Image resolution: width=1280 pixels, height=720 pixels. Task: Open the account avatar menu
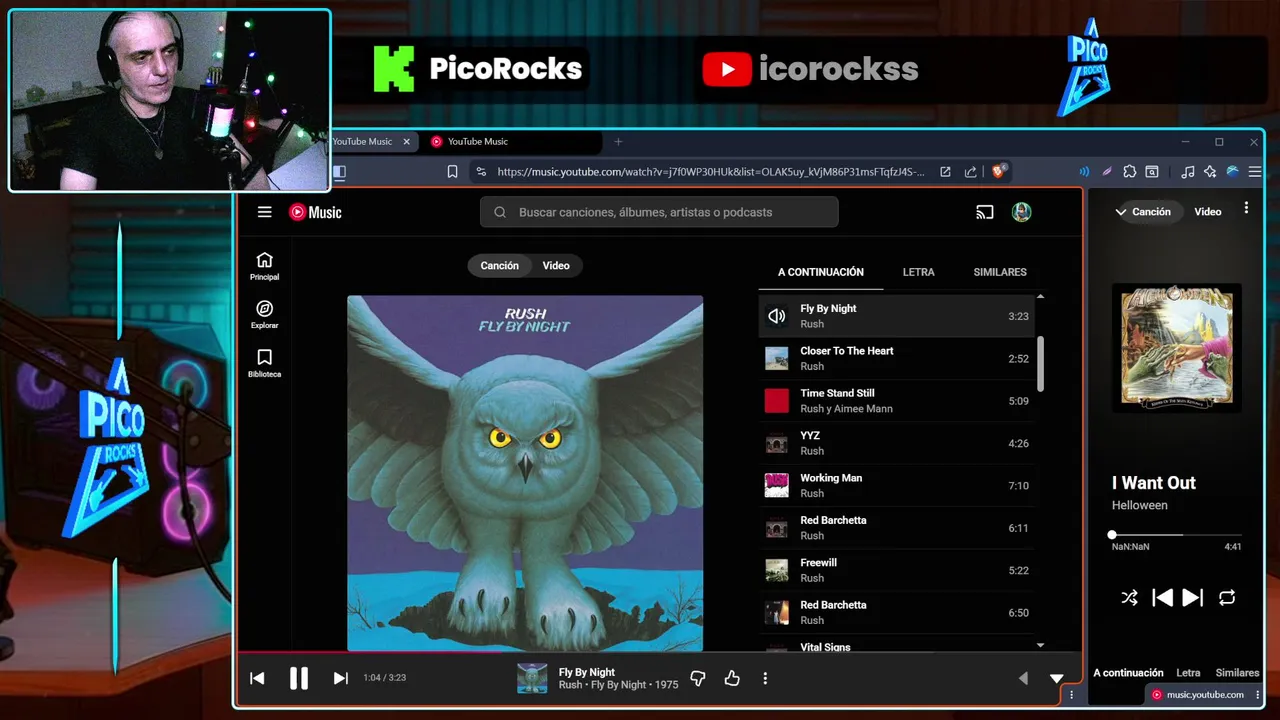(1021, 212)
